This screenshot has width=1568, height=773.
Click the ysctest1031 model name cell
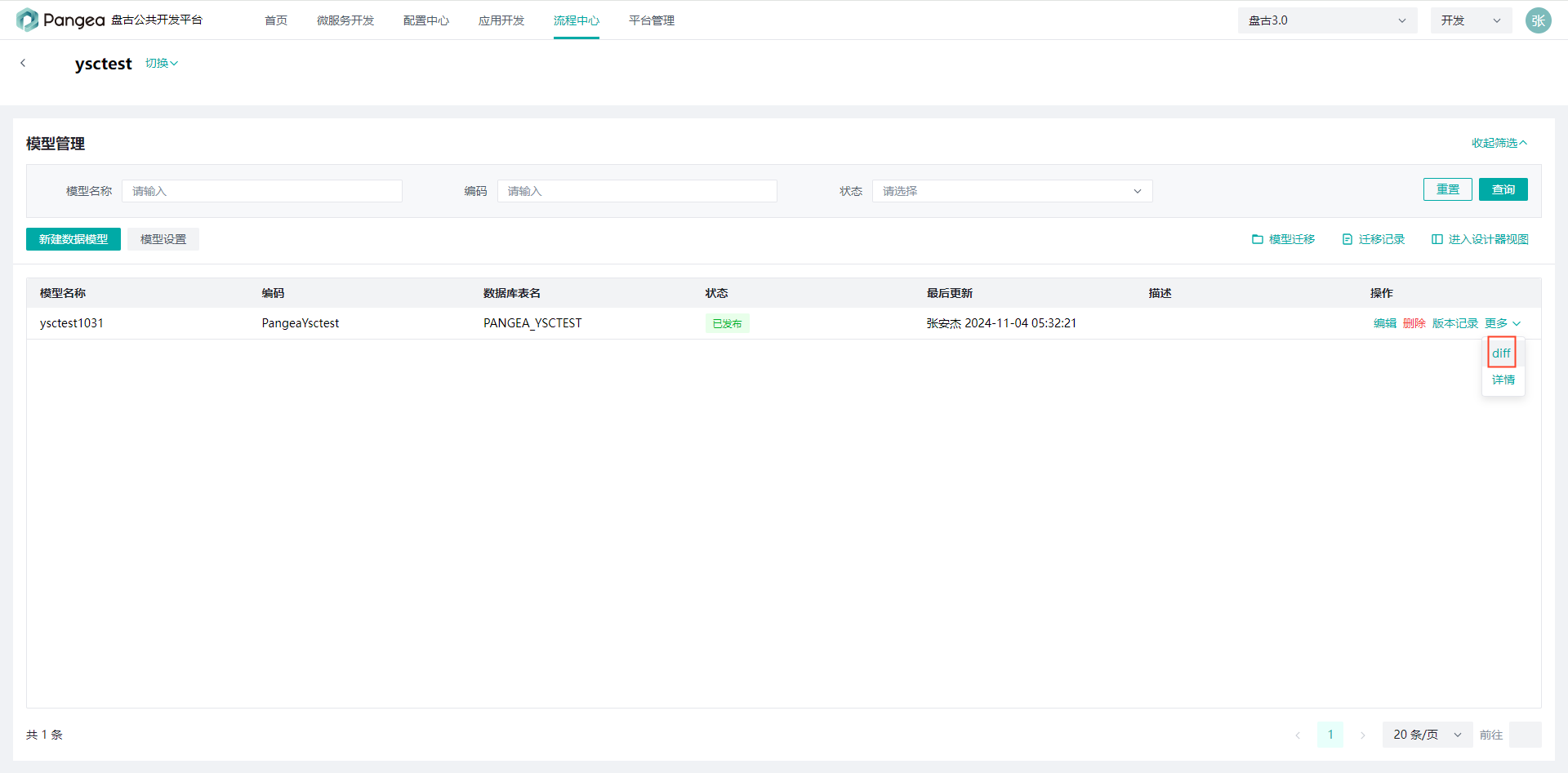coord(72,323)
